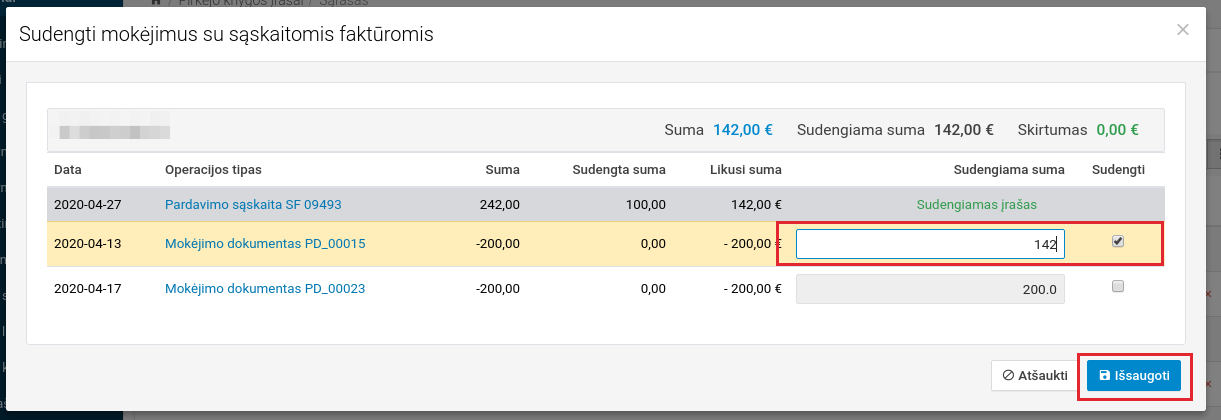Screen dimensions: 1221x420
Task: Click the green Sudengiamas įrašas label
Action: (x=976, y=204)
